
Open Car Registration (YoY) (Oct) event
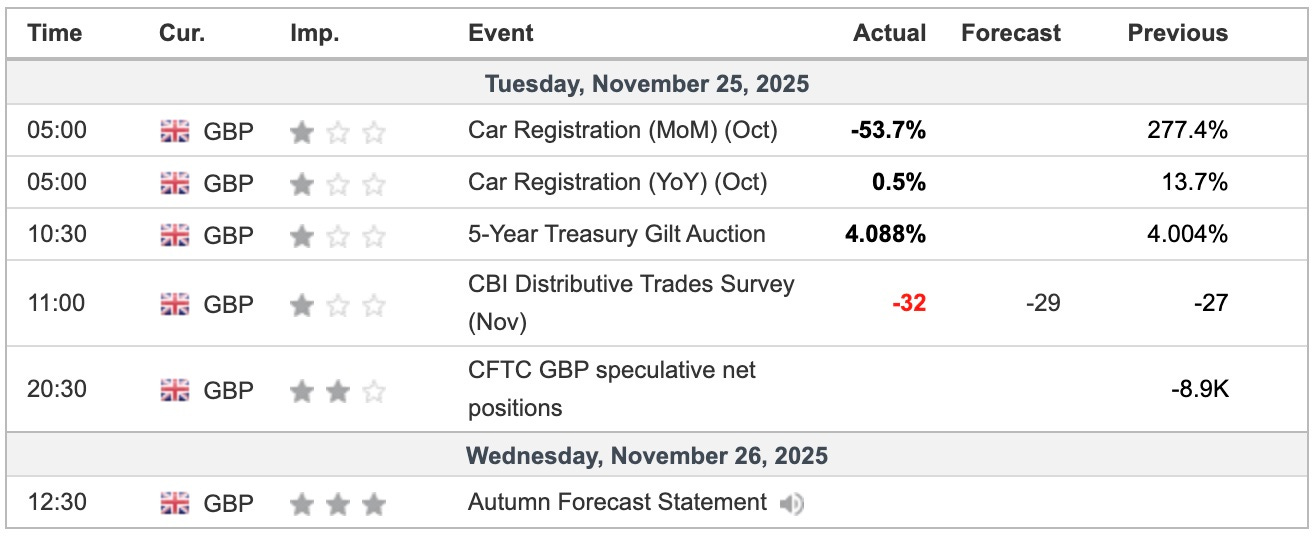(x=617, y=183)
